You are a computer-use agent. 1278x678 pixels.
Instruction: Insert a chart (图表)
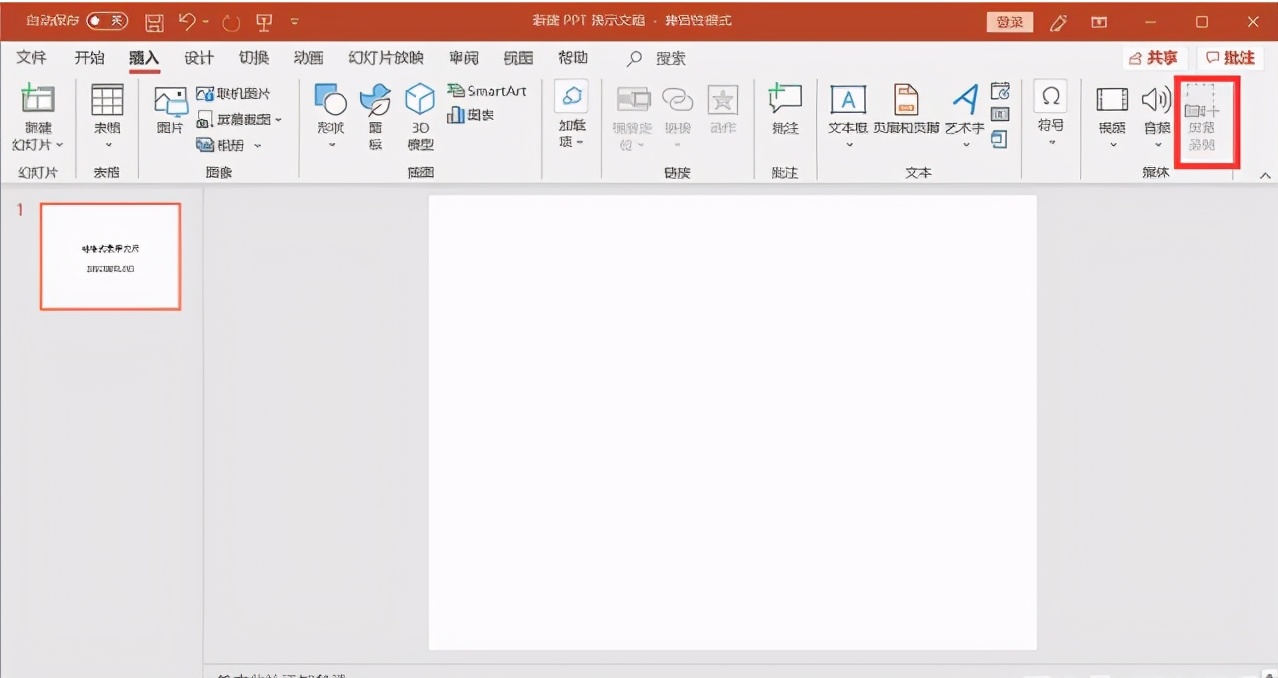click(x=470, y=115)
